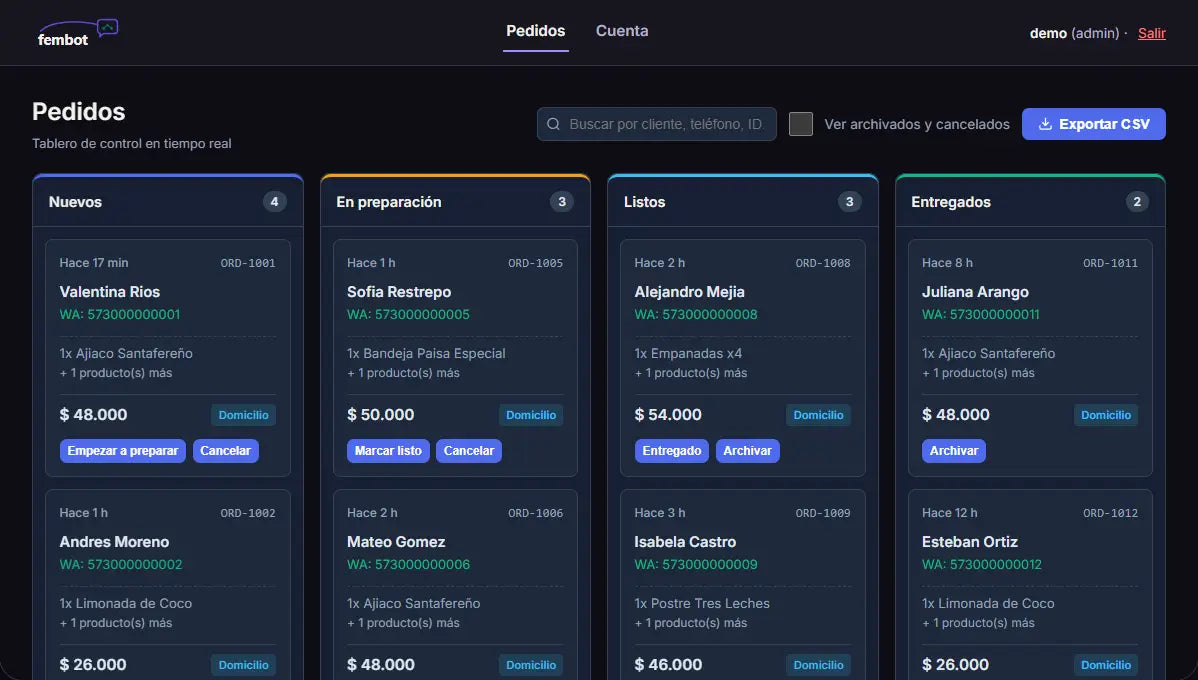Click the download icon in Exportar CSV

[1045, 124]
